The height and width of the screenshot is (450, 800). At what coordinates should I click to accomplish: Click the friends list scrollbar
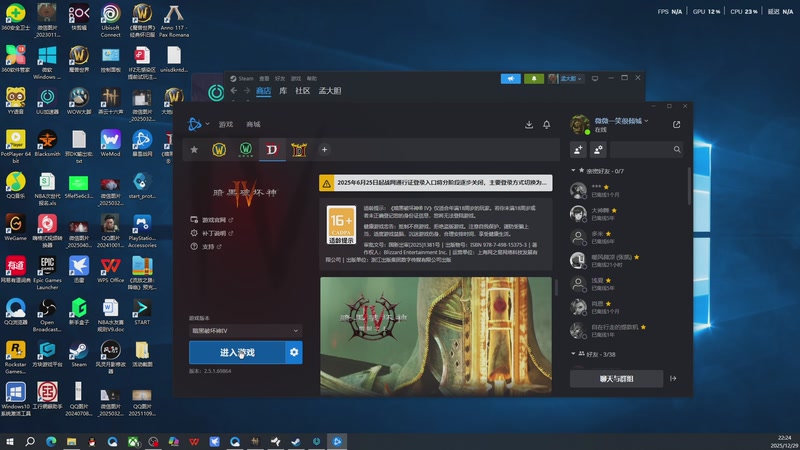coord(689,186)
